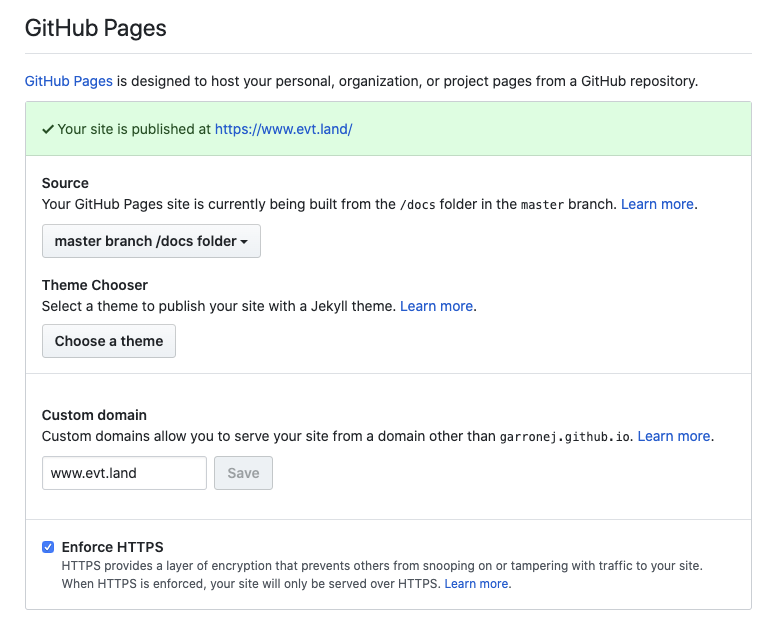Open the blue GitHub Pages intro link
The width and height of the screenshot is (773, 630).
pyautogui.click(x=69, y=81)
